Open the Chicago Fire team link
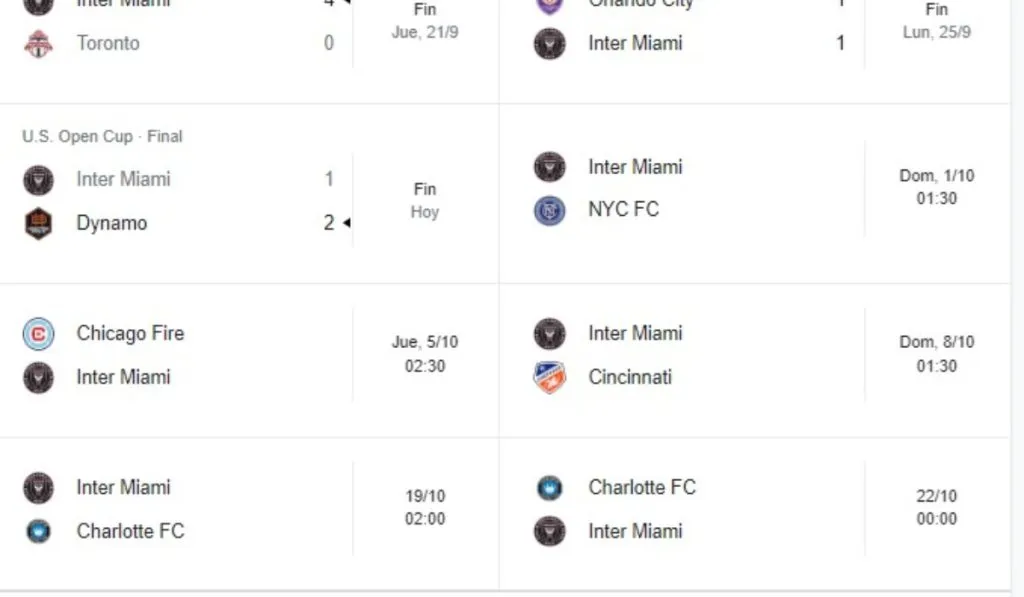Screen dimensions: 1024x597 (130, 334)
